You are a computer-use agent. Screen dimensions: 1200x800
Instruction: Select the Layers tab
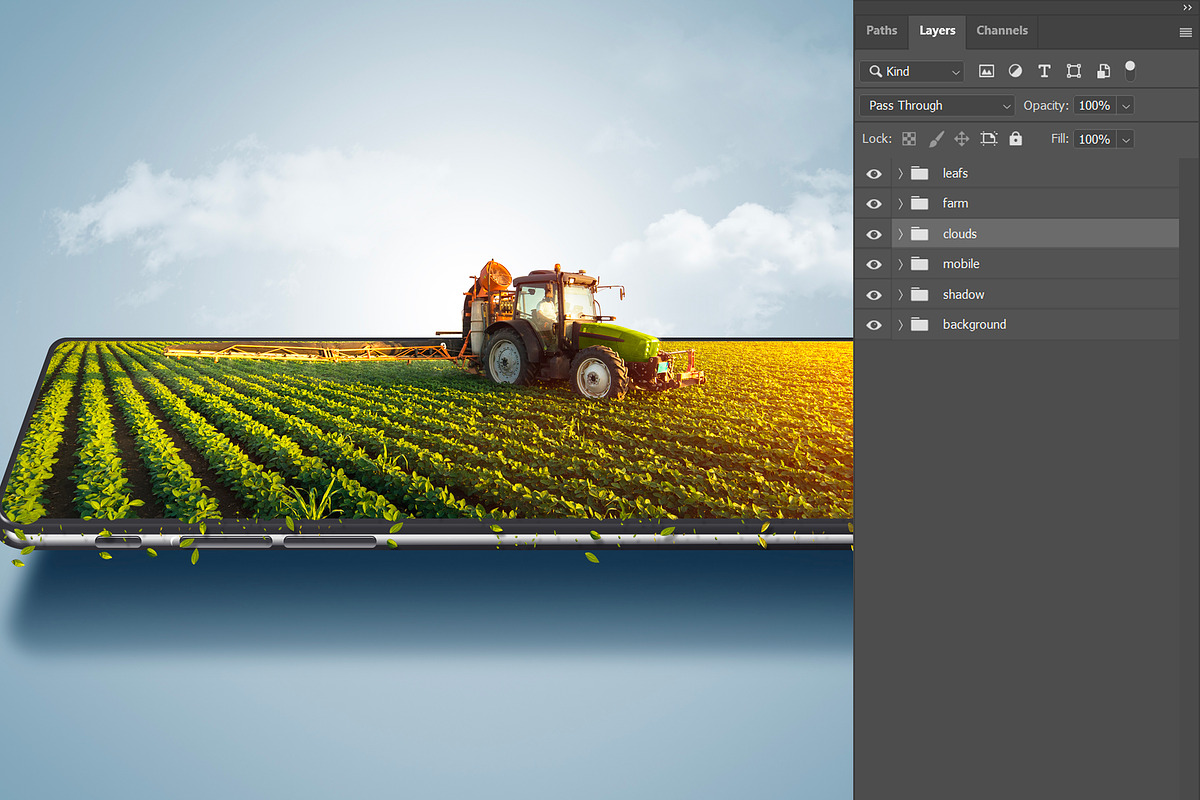pyautogui.click(x=937, y=30)
